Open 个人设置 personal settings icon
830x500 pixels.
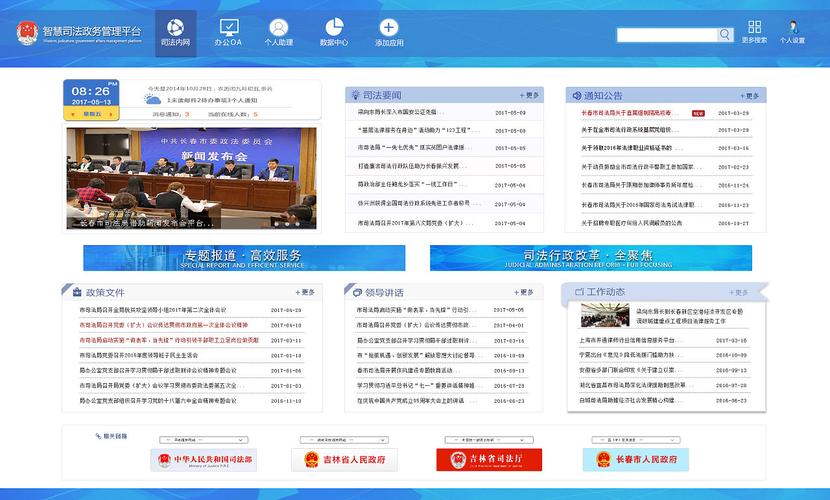click(x=792, y=28)
